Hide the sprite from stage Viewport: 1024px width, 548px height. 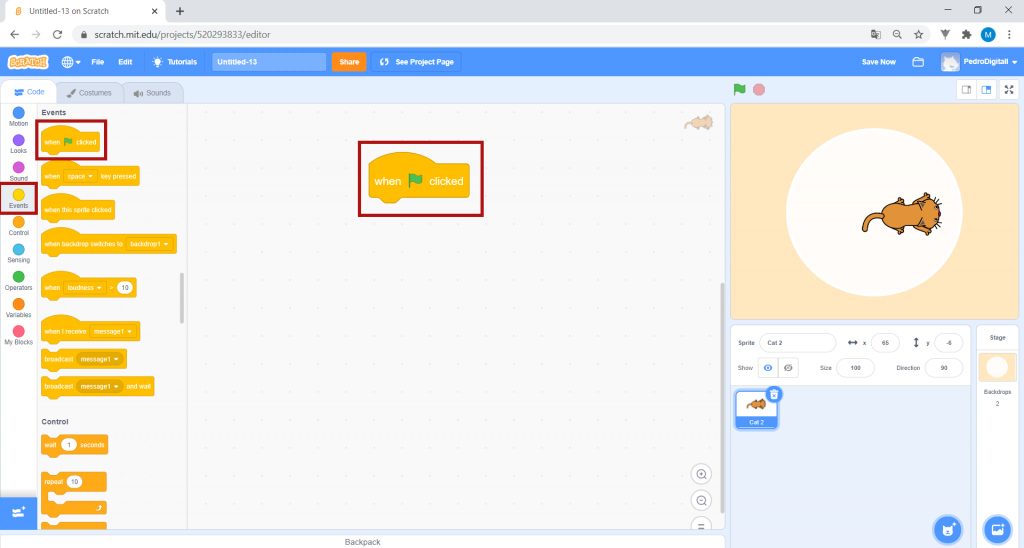[788, 368]
